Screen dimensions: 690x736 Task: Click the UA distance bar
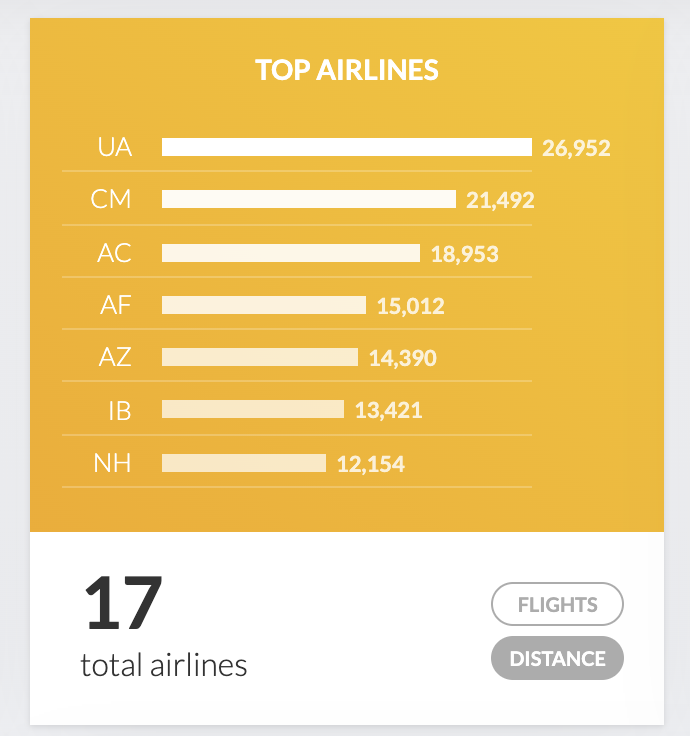[x=346, y=148]
